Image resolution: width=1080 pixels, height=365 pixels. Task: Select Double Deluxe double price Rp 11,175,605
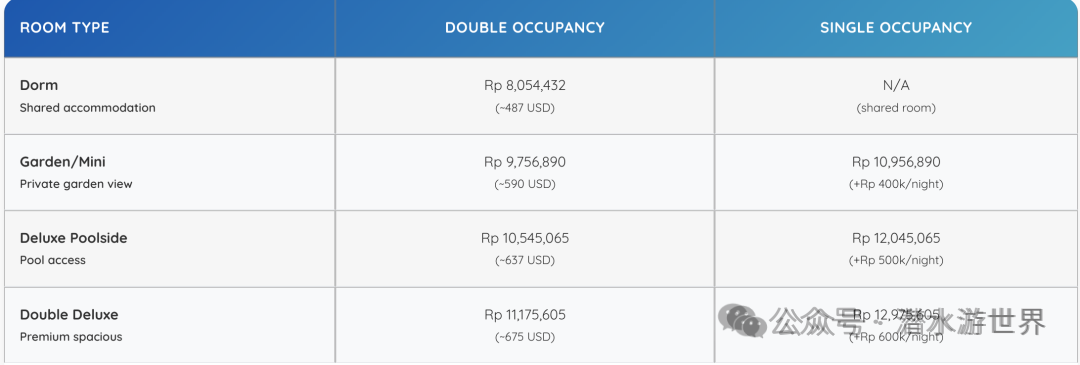tap(525, 315)
